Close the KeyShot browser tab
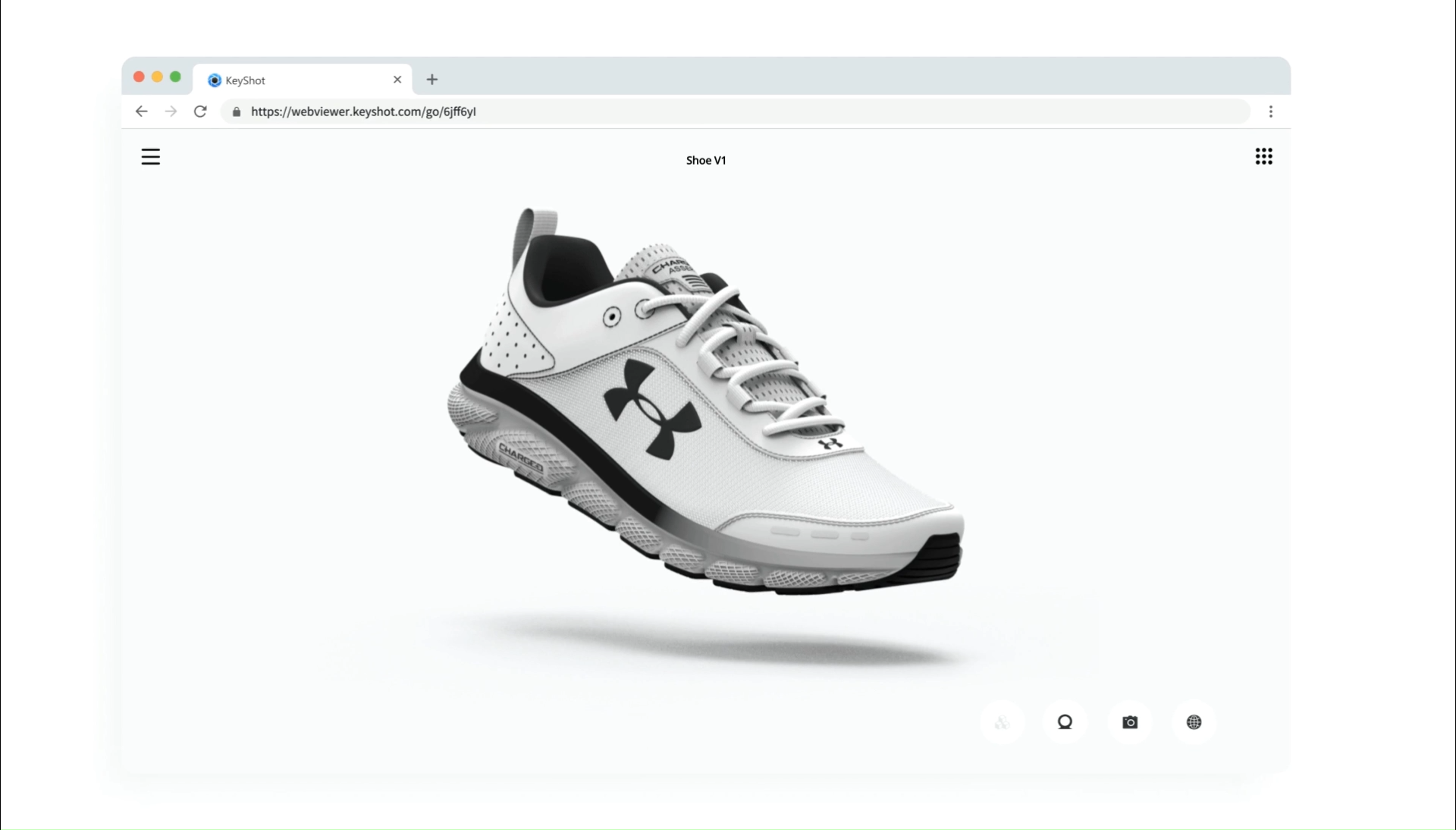This screenshot has height=830, width=1456. 397,79
